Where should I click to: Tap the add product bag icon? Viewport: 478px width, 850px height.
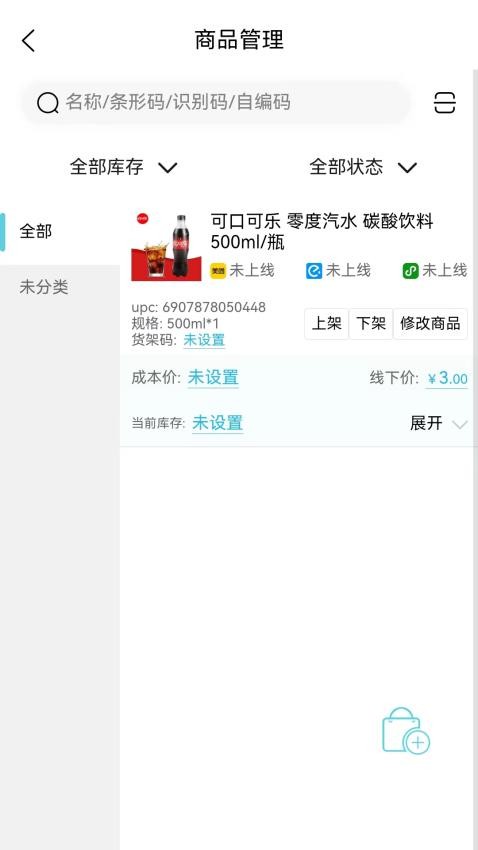pyautogui.click(x=406, y=731)
